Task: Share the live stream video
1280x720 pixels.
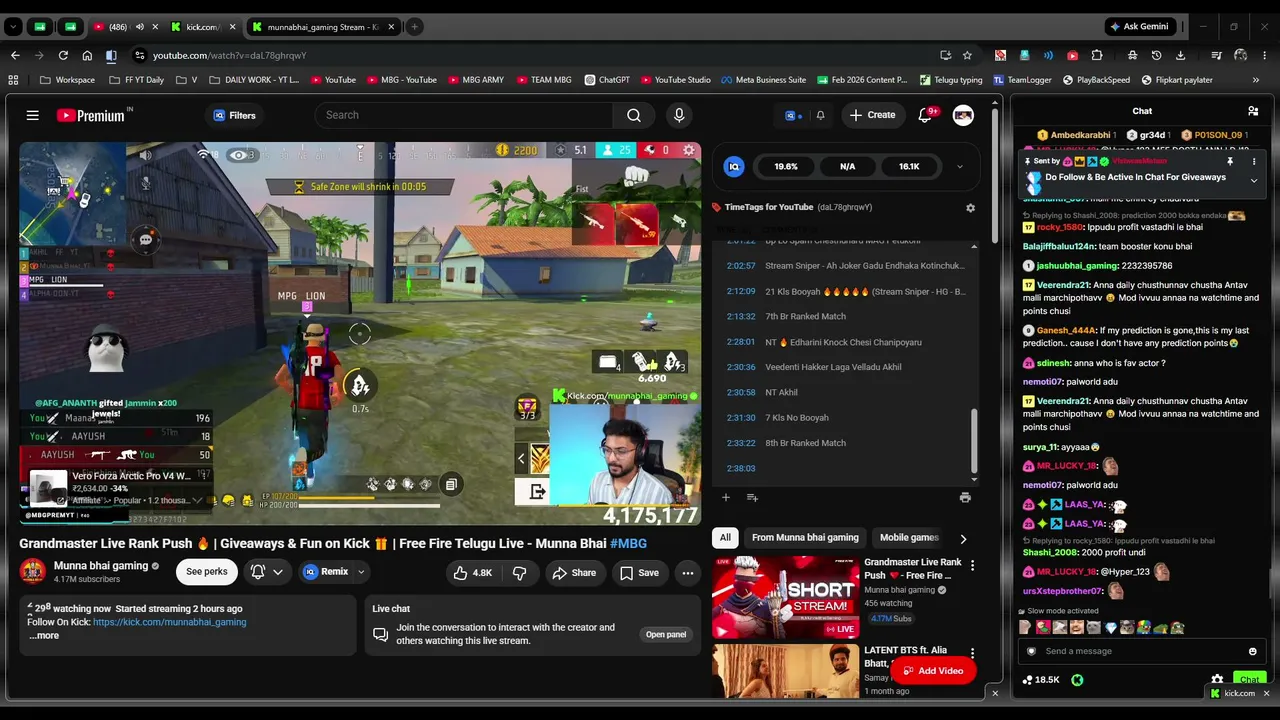Action: [574, 573]
